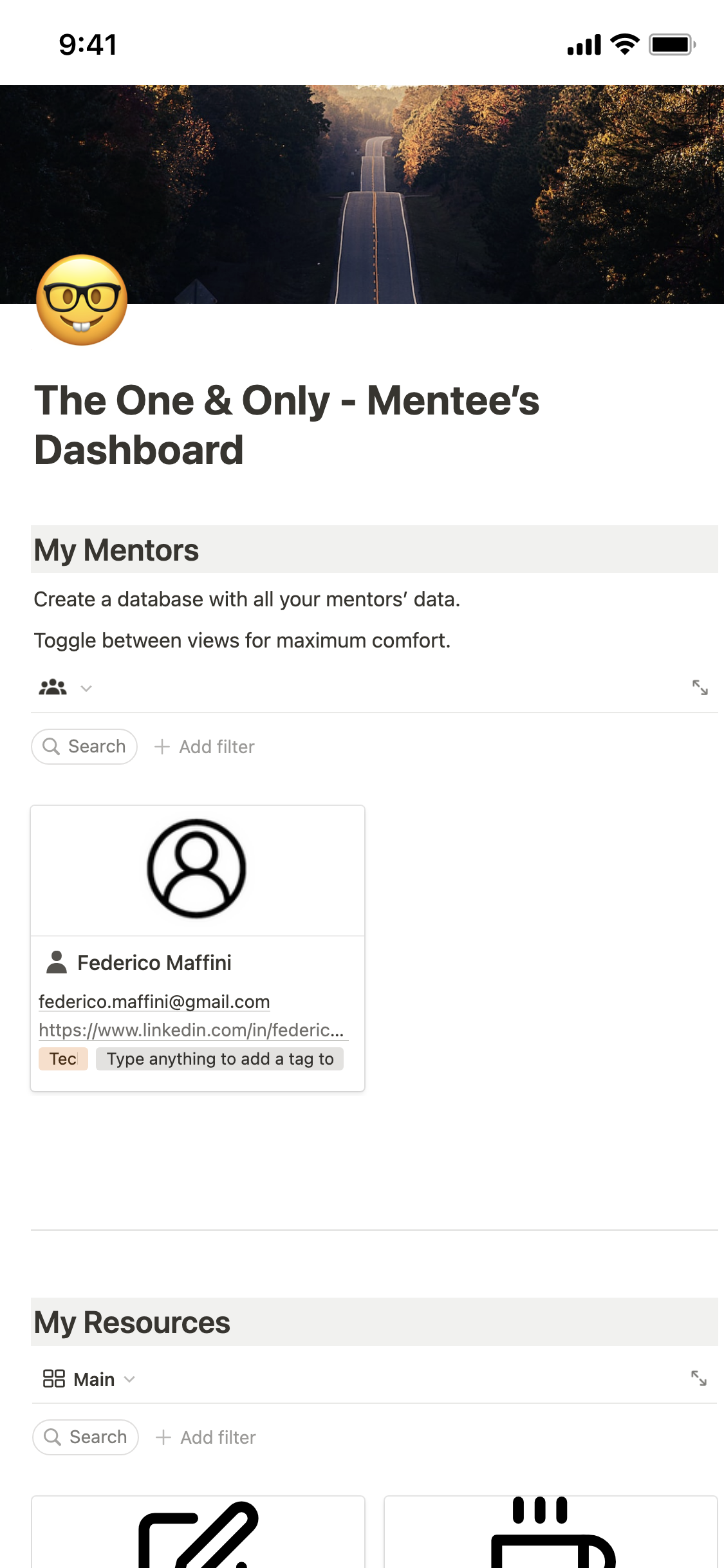The height and width of the screenshot is (1568, 724).
Task: Click the plus icon beside mentors Add filter
Action: click(x=162, y=747)
